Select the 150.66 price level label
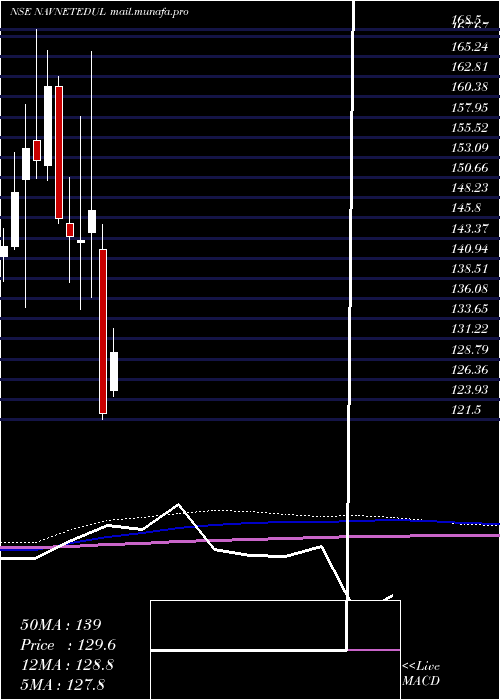The image size is (500, 700). 469,168
